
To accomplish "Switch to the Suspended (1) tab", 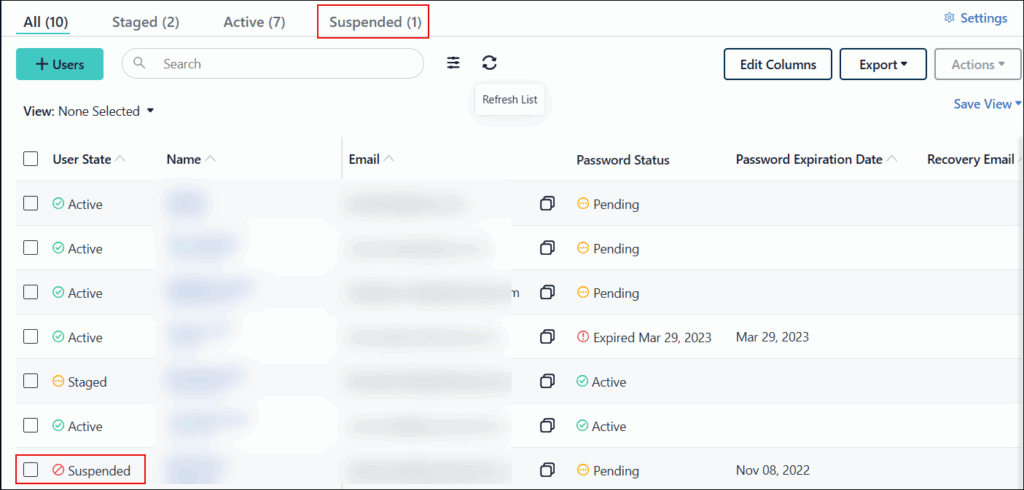I will coord(373,21).
